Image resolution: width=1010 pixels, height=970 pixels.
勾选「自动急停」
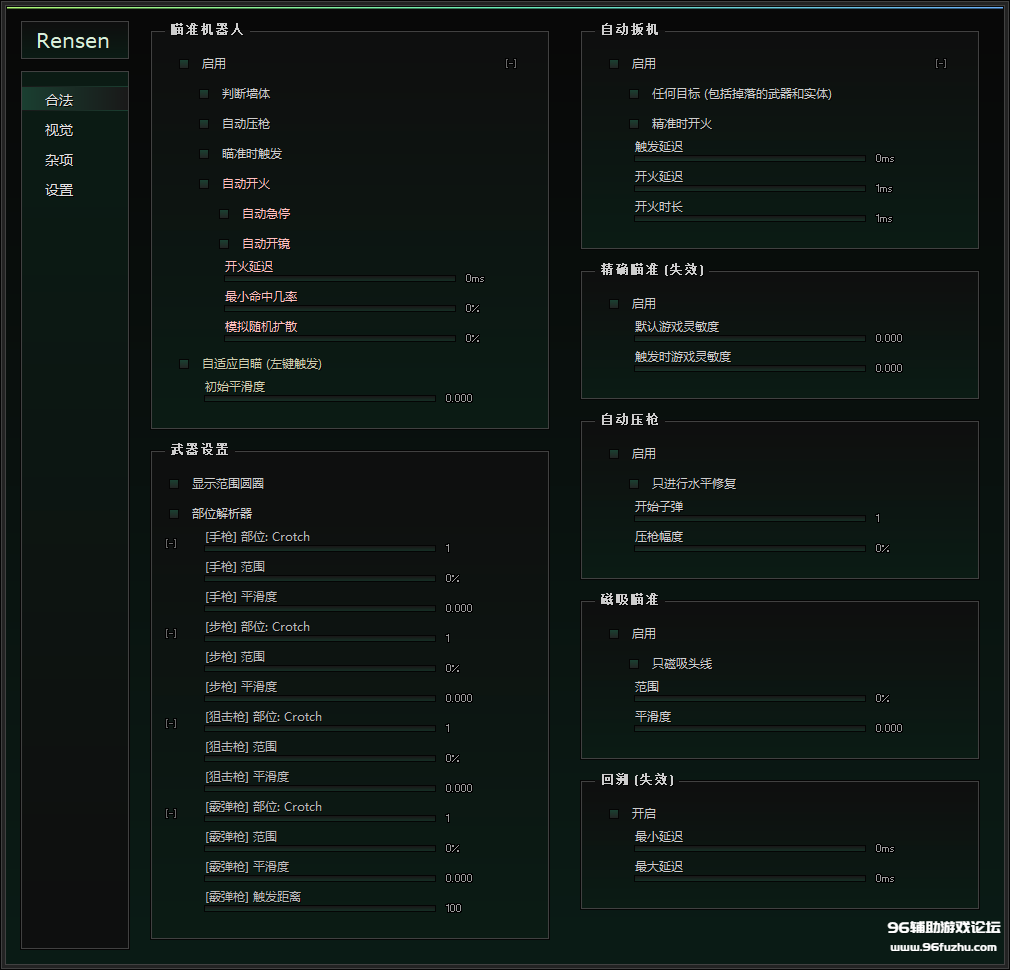pos(223,213)
